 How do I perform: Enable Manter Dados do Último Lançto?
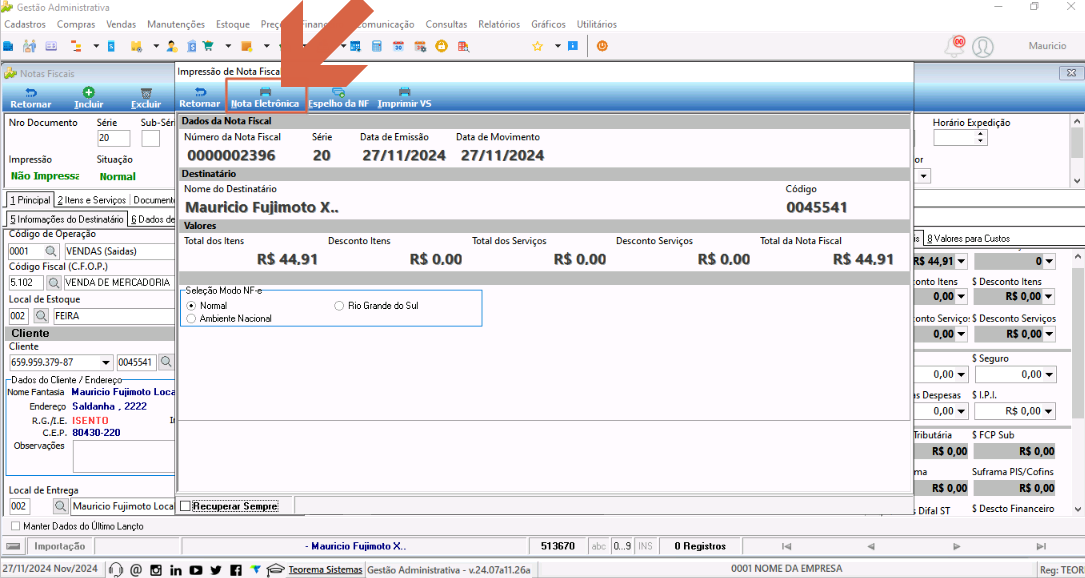coord(16,526)
